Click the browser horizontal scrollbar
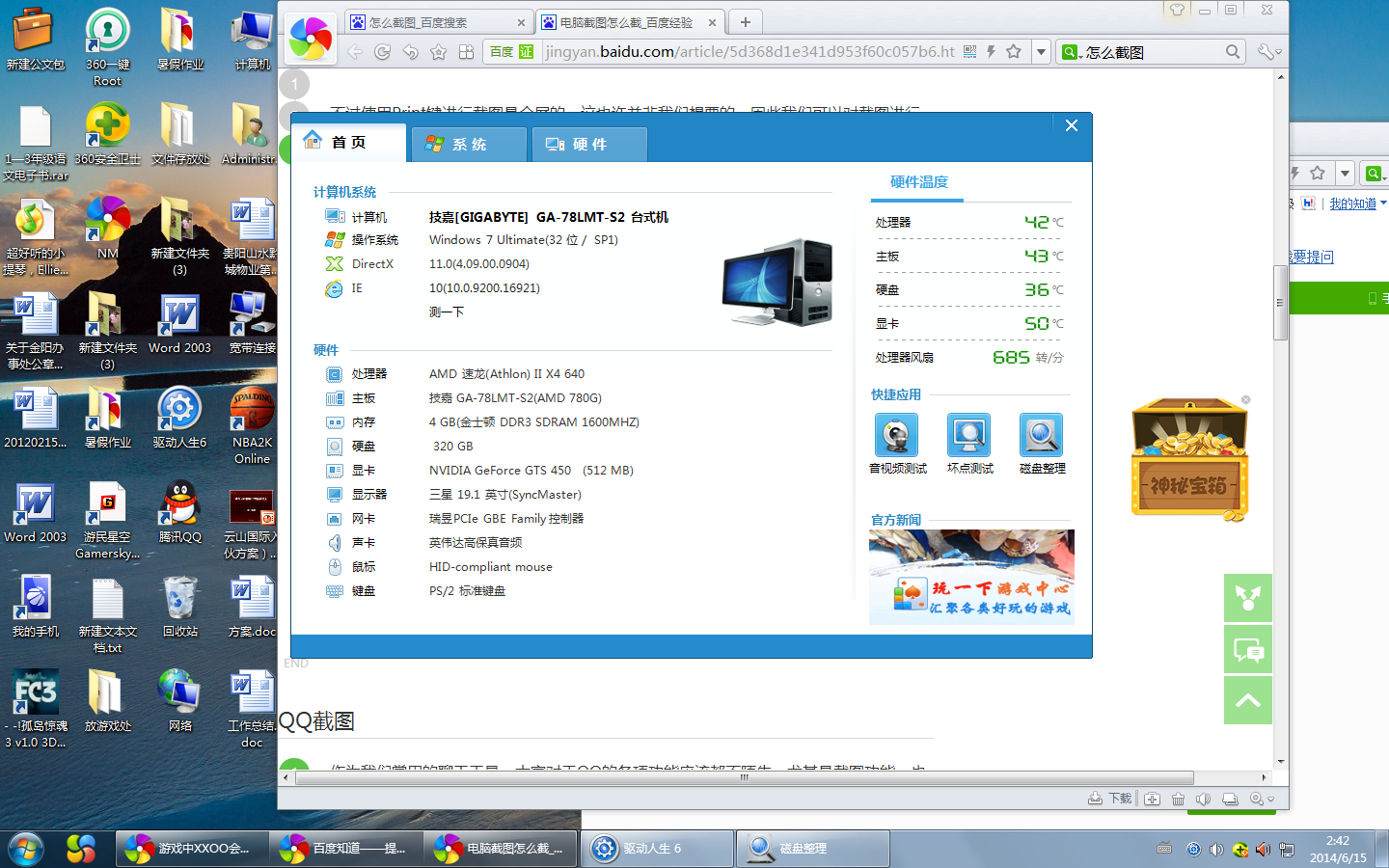 (745, 777)
